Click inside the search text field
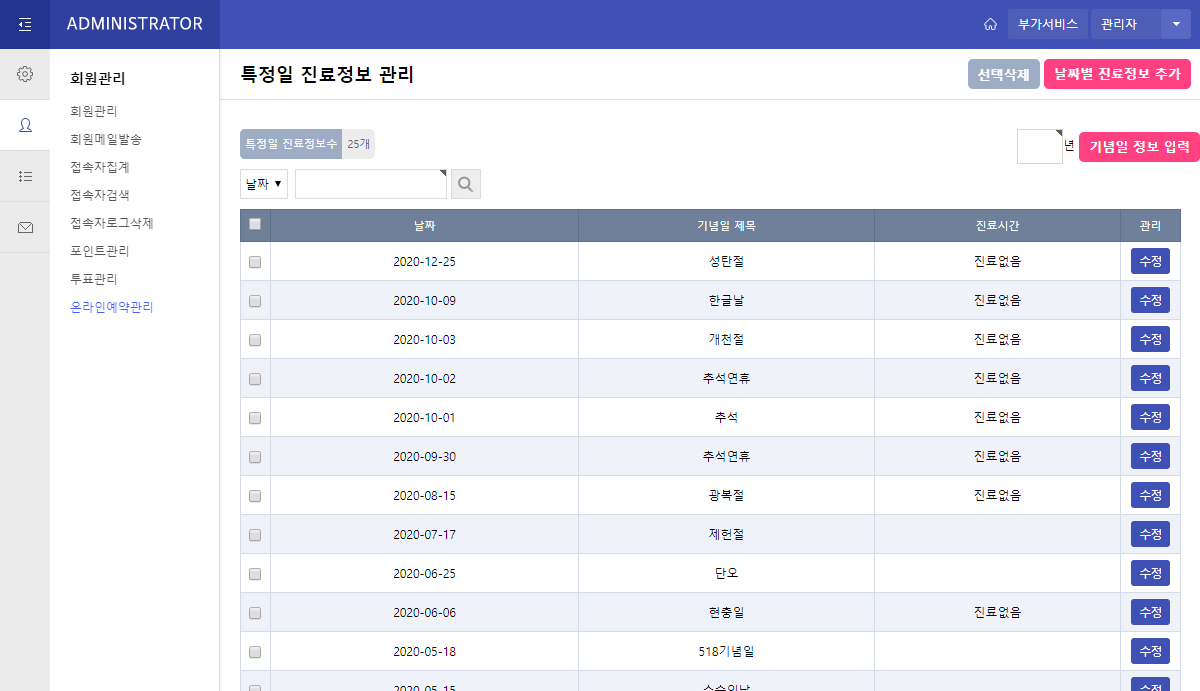This screenshot has height=691, width=1200. coord(370,183)
